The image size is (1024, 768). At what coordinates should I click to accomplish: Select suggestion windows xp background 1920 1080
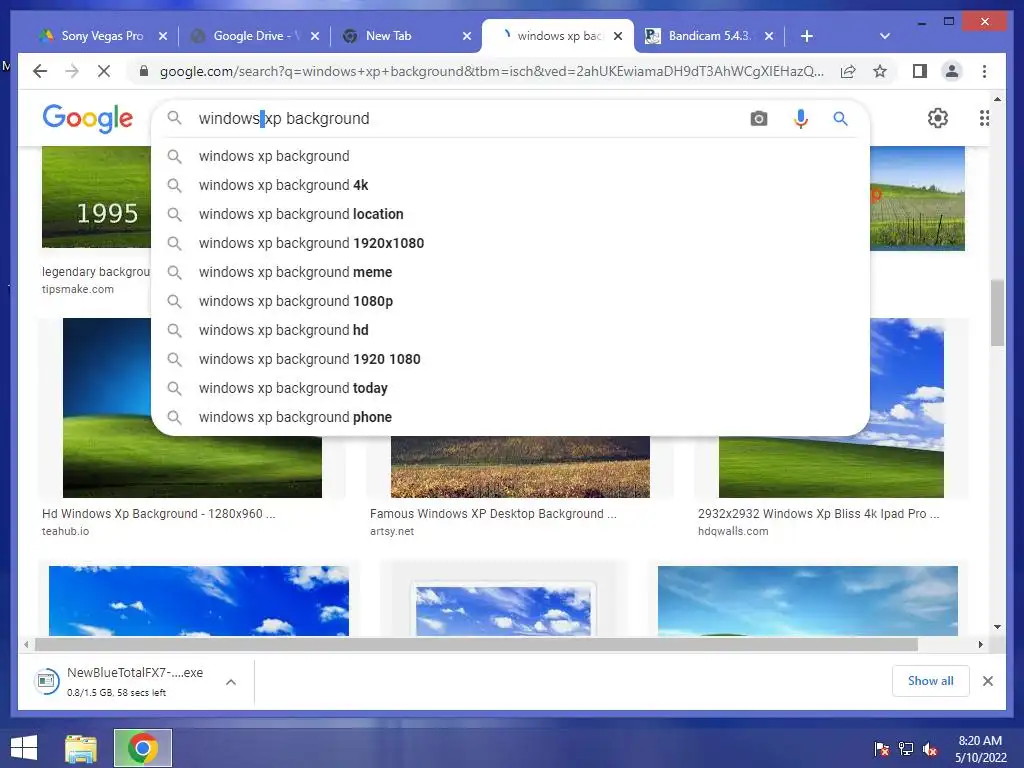[510, 359]
